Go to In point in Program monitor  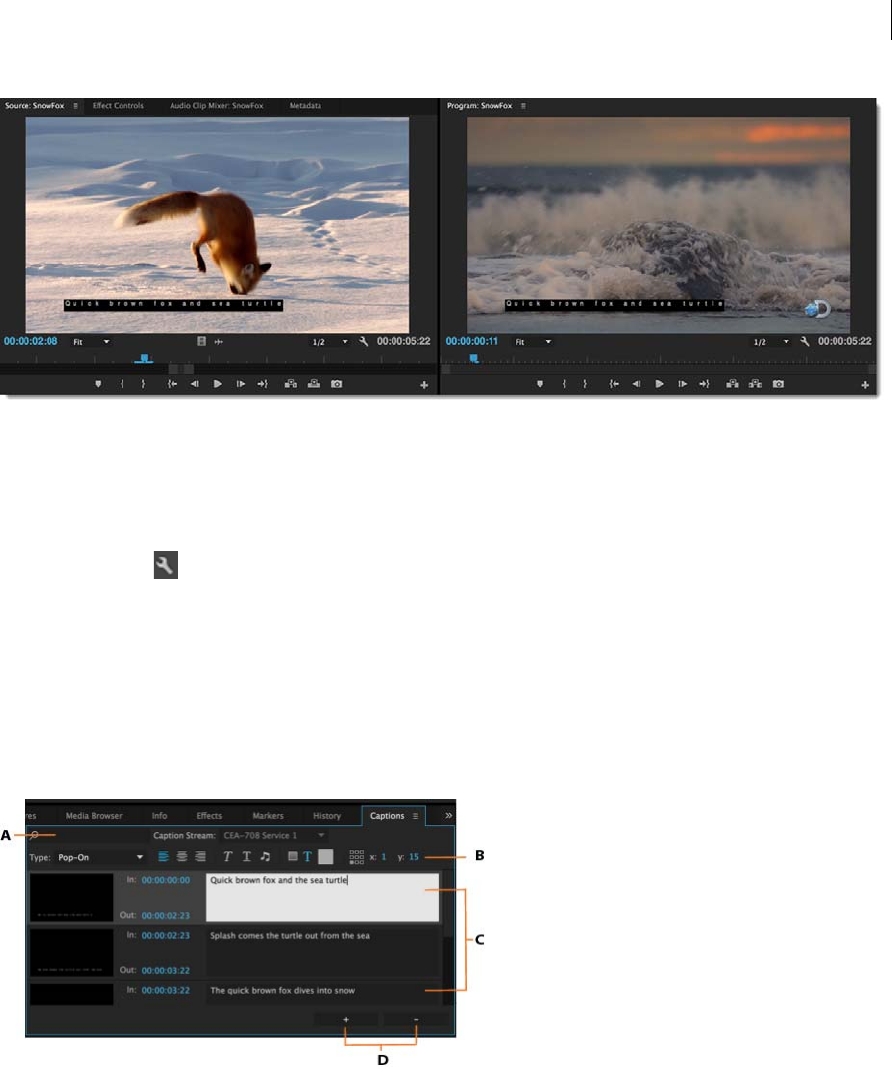(x=614, y=384)
